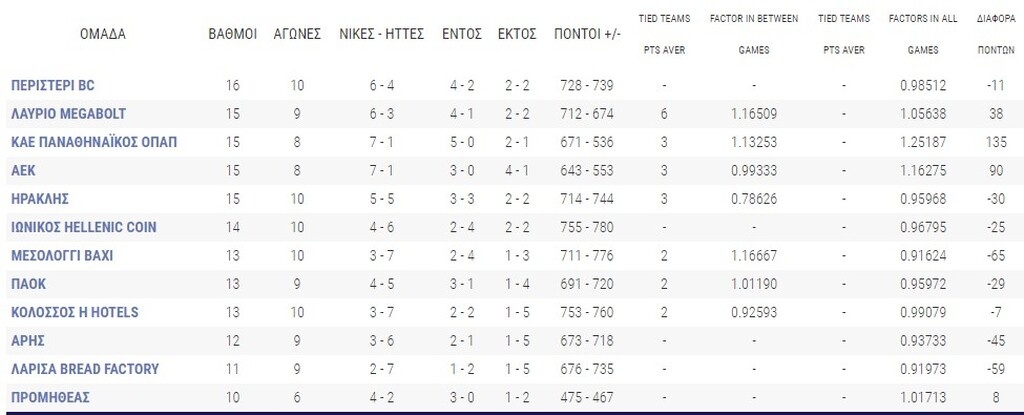The height and width of the screenshot is (415, 1024).
Task: Click ΛΑΡΙΣΑ BREAD FACTORY team name
Action: tap(85, 369)
